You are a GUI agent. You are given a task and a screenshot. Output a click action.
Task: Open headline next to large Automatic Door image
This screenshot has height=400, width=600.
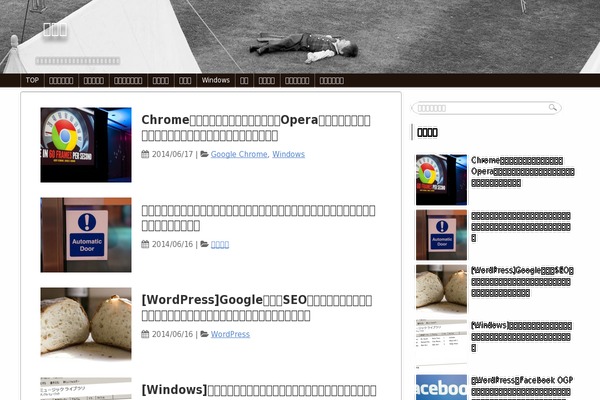[258, 217]
